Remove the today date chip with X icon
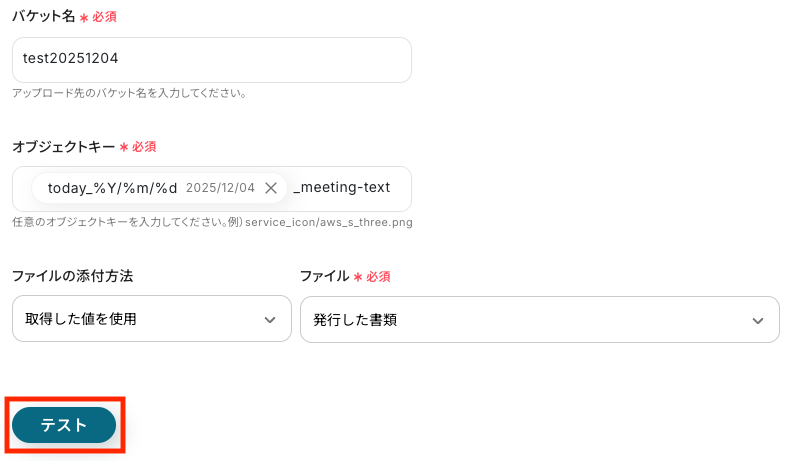This screenshot has width=793, height=461. point(270,188)
